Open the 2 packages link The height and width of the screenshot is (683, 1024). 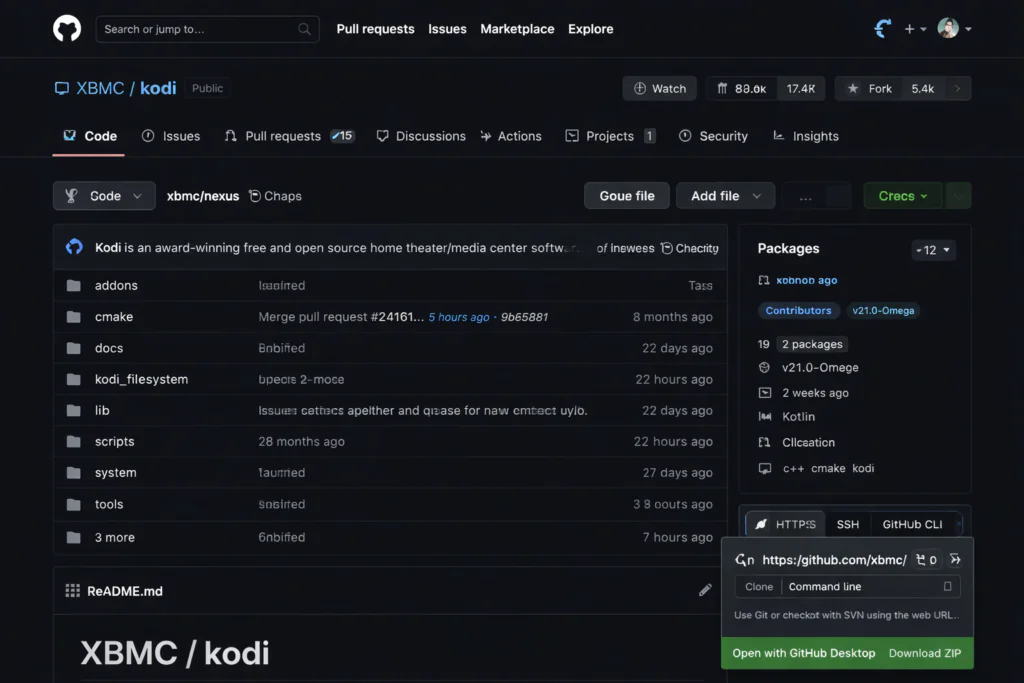tap(812, 344)
